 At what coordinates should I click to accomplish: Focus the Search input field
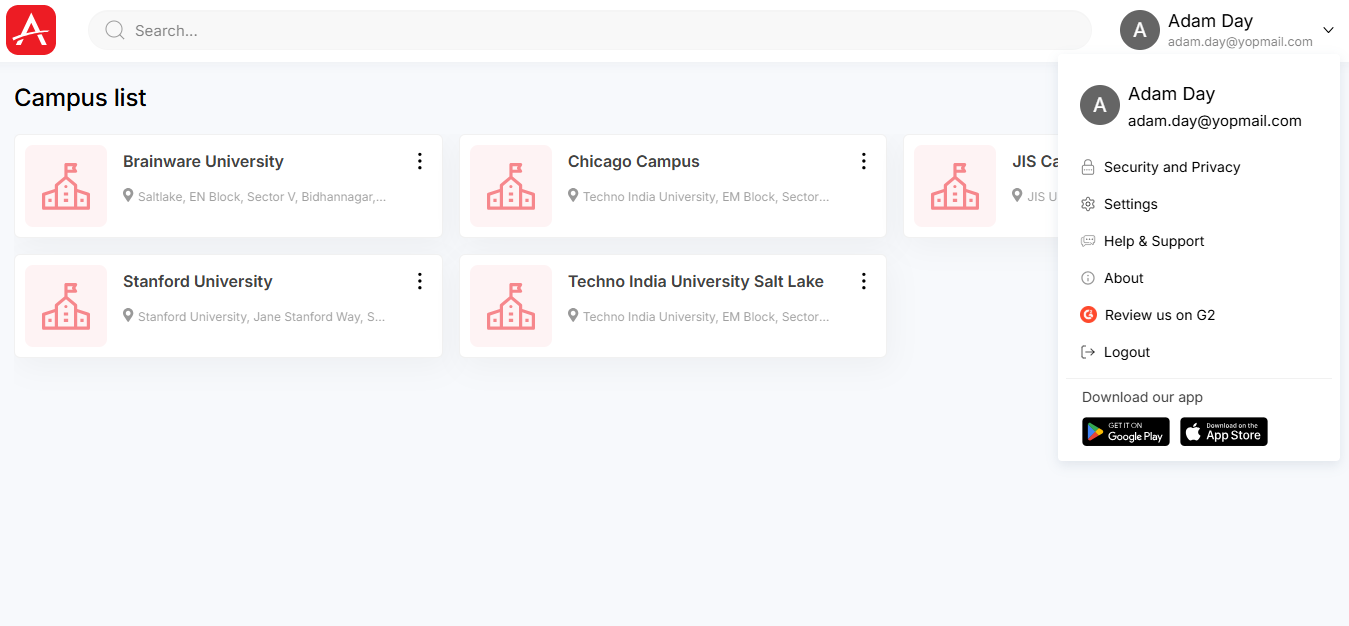(x=590, y=30)
